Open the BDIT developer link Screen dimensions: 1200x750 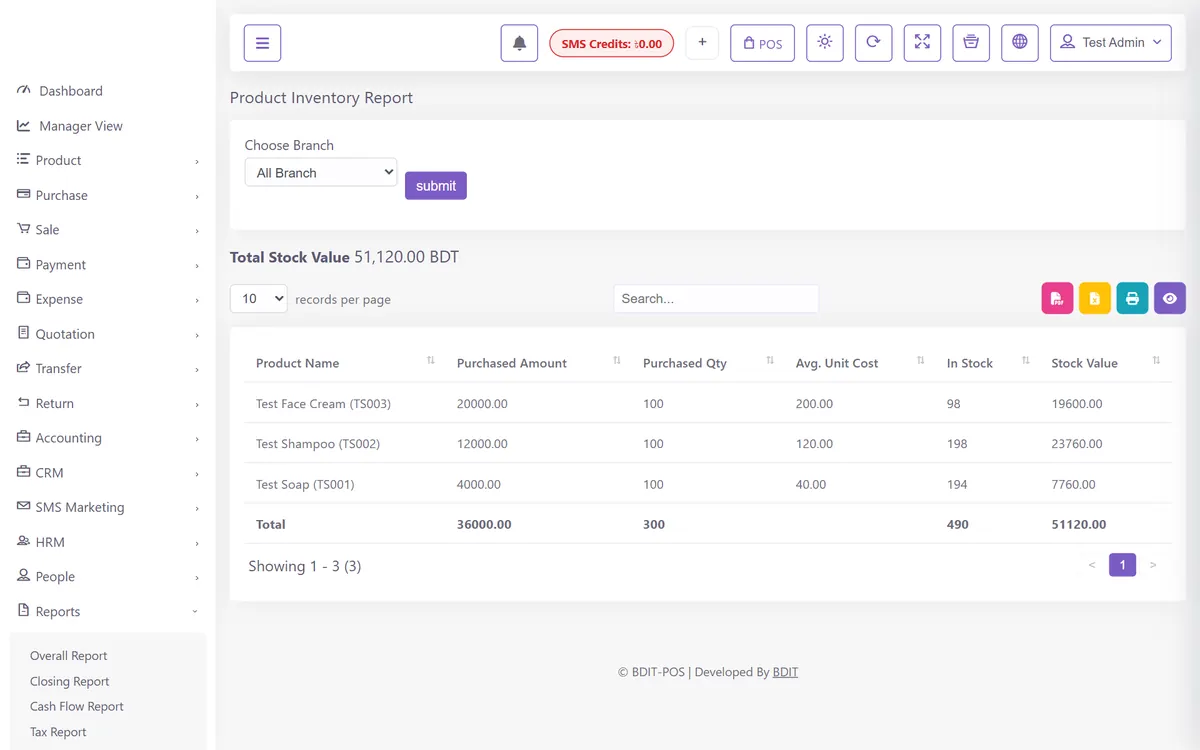pos(785,672)
